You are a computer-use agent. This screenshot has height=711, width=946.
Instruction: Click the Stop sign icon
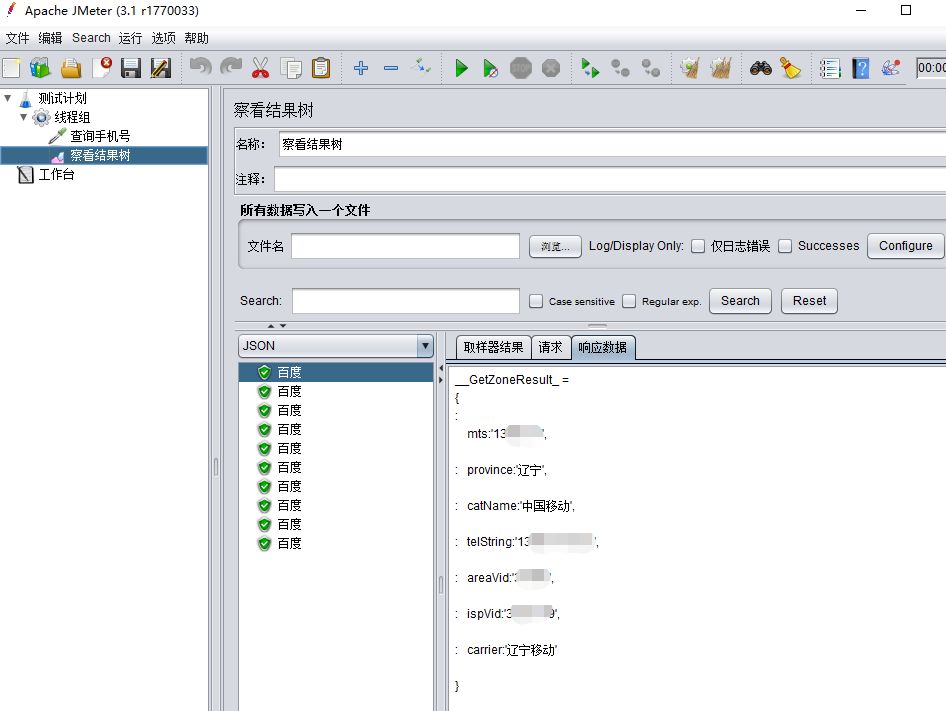click(x=521, y=68)
